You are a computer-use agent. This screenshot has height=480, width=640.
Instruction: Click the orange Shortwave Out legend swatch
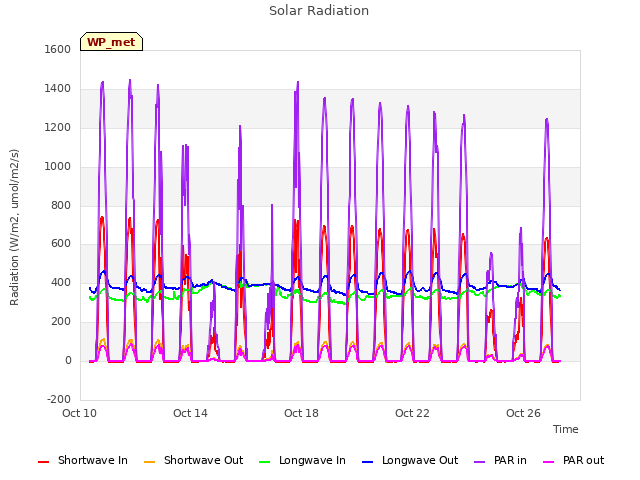pyautogui.click(x=149, y=462)
